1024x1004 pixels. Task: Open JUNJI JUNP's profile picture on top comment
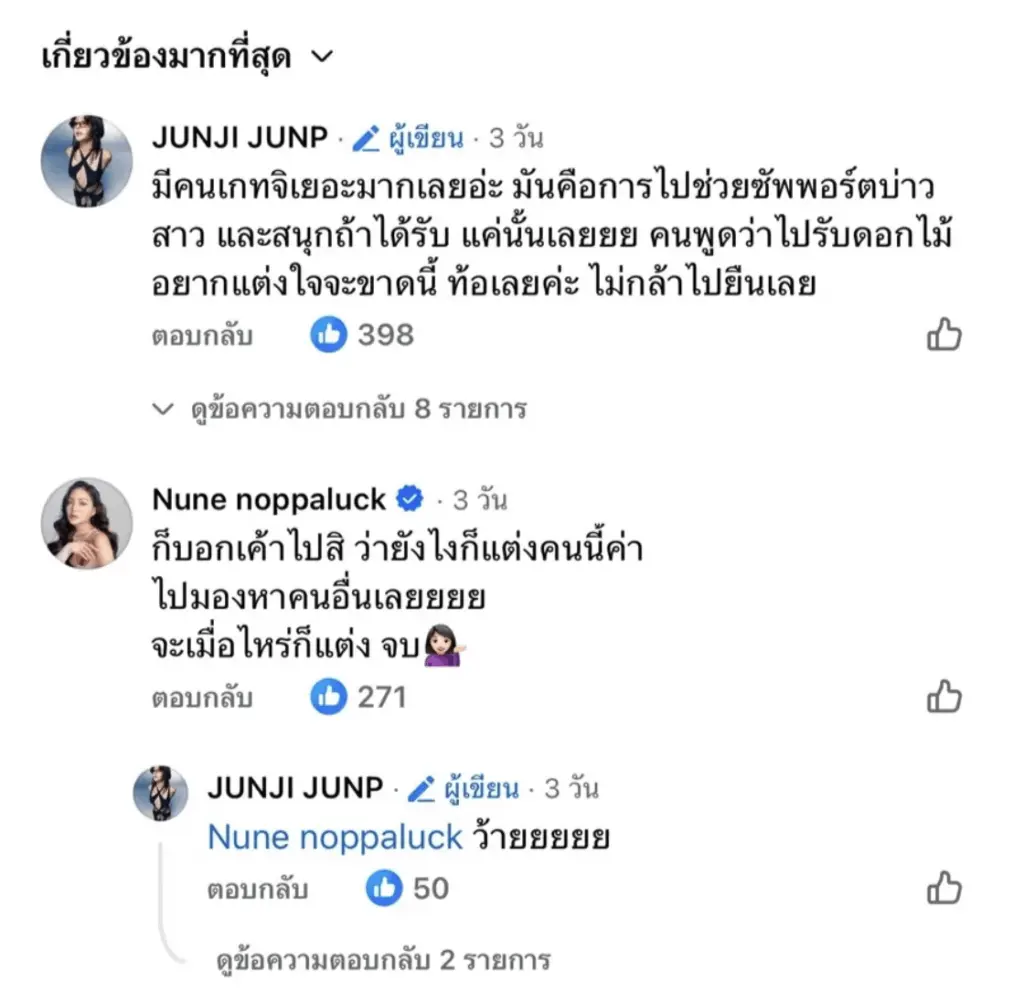[86, 161]
